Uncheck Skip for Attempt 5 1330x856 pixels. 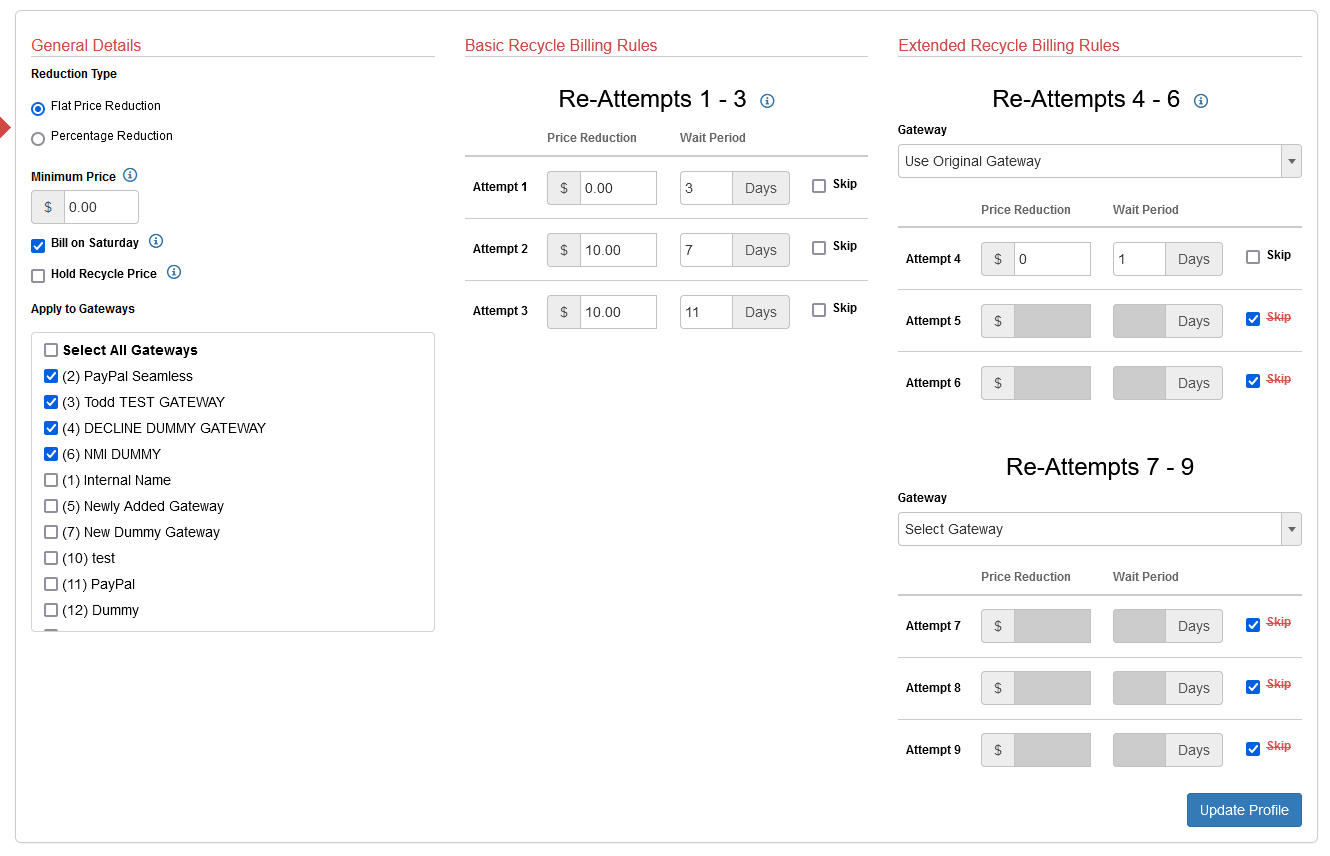click(x=1253, y=319)
